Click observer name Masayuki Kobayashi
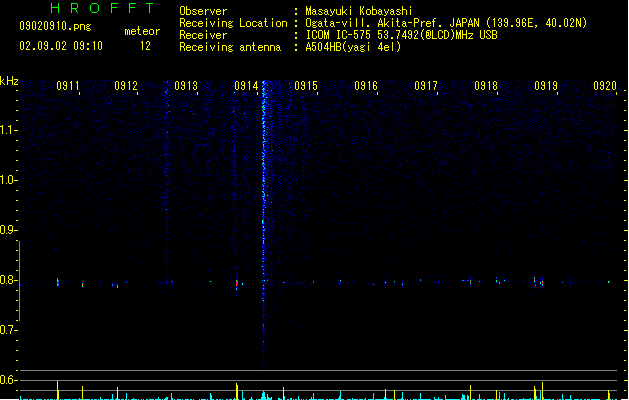This screenshot has width=629, height=400. tap(359, 11)
